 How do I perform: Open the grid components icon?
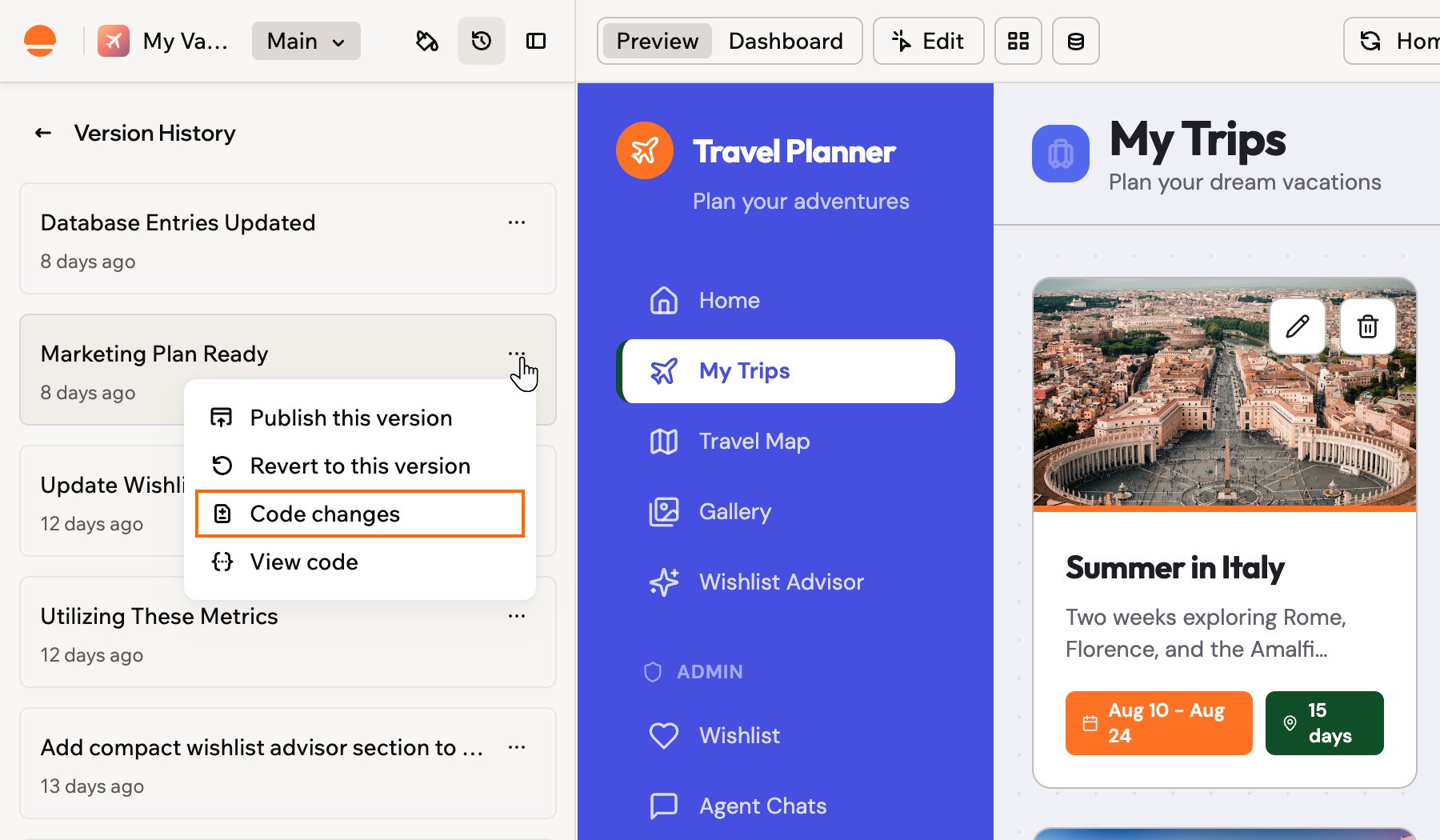point(1018,41)
